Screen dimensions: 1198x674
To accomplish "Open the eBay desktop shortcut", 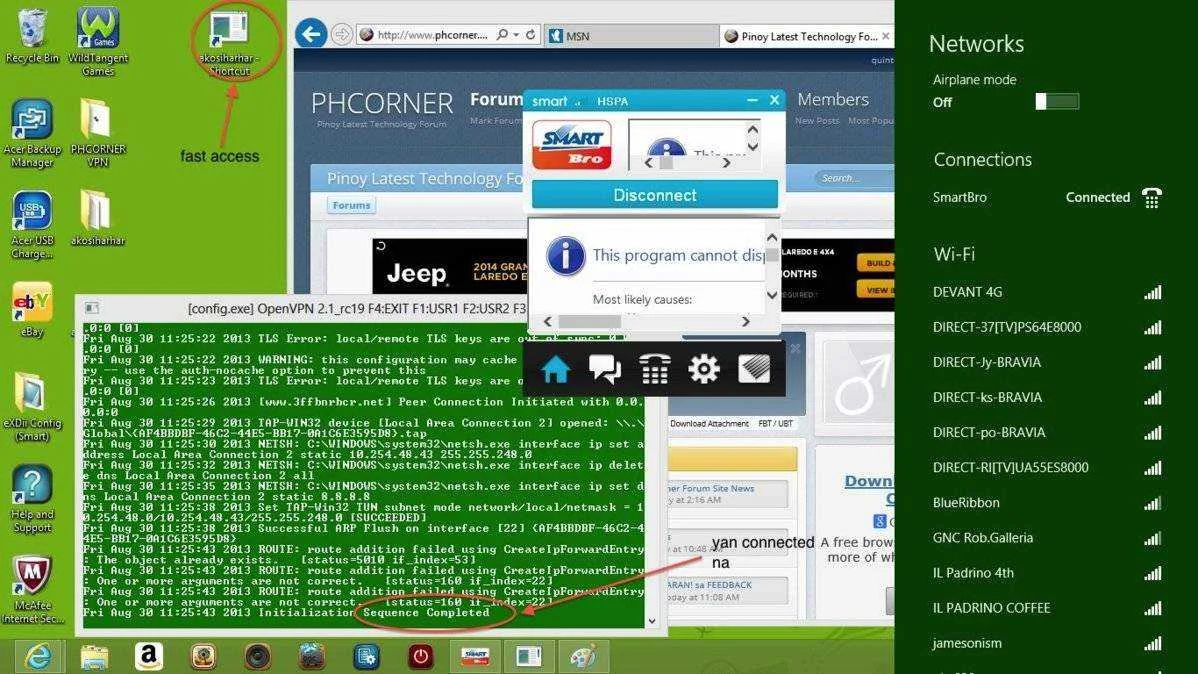I will [32, 309].
